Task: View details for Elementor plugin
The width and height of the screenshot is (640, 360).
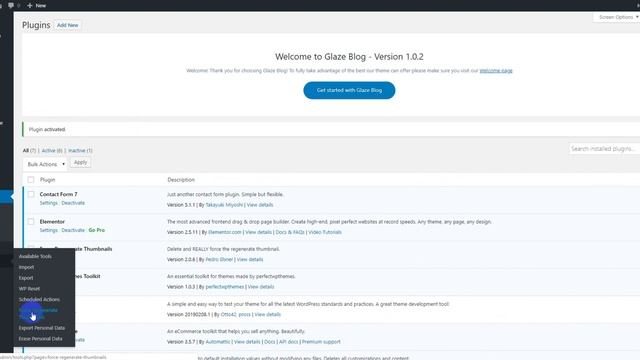Action: tap(258, 232)
